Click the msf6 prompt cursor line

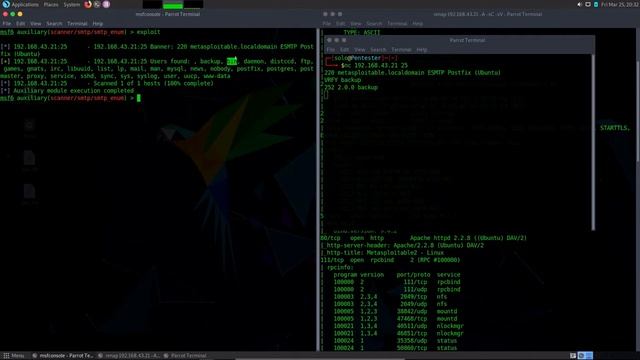(70, 98)
